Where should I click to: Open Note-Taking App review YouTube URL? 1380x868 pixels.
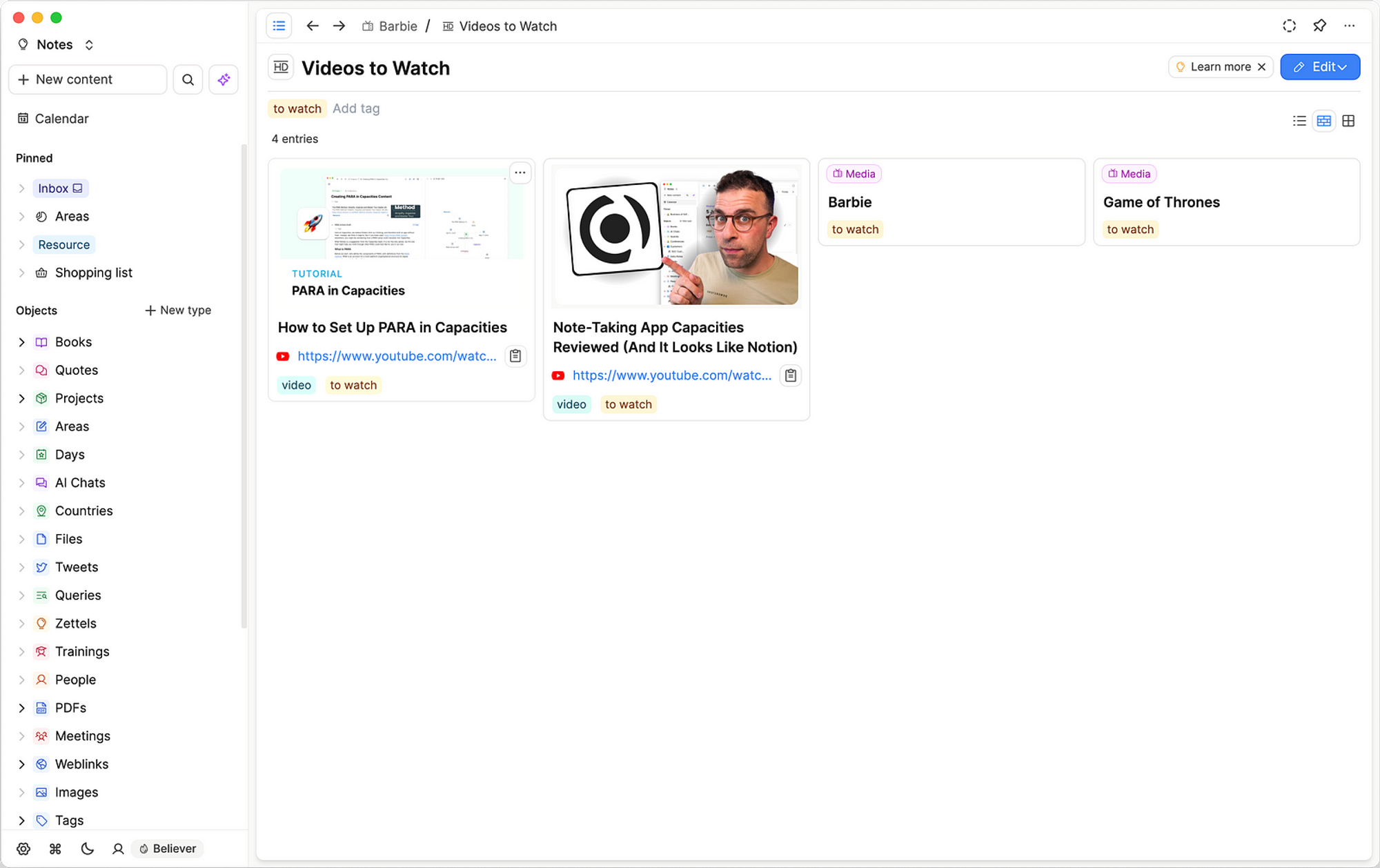click(672, 375)
